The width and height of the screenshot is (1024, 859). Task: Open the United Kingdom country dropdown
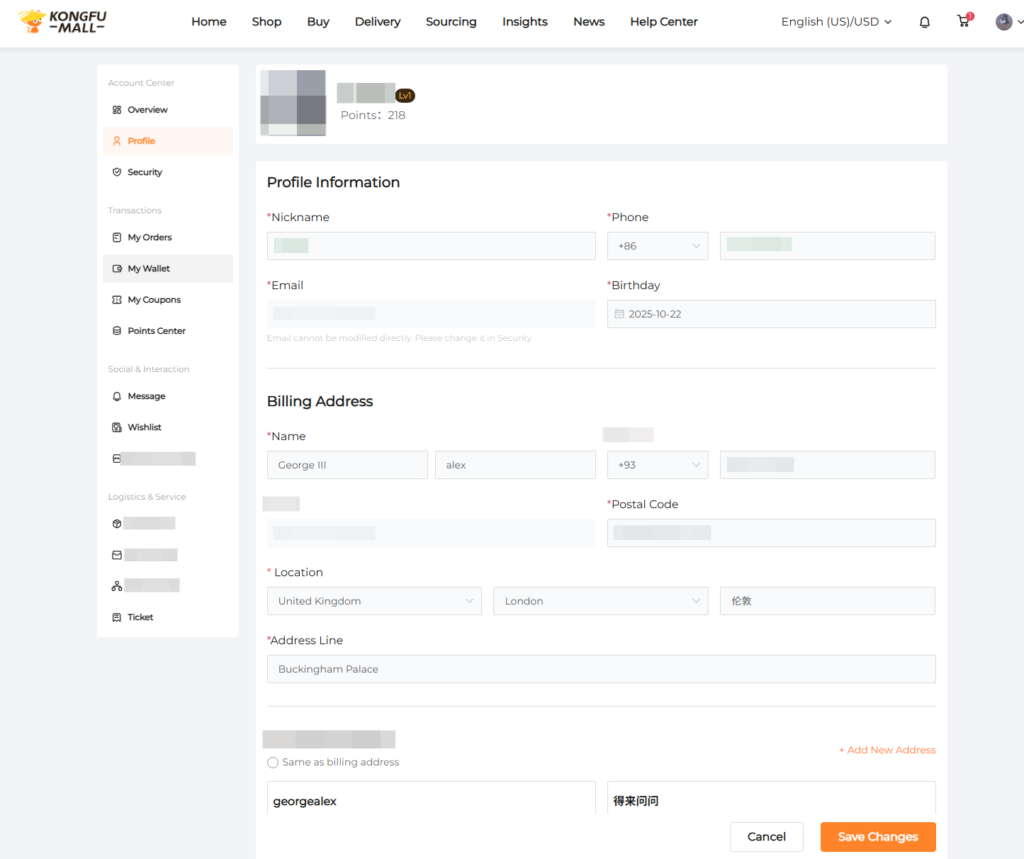click(x=373, y=601)
